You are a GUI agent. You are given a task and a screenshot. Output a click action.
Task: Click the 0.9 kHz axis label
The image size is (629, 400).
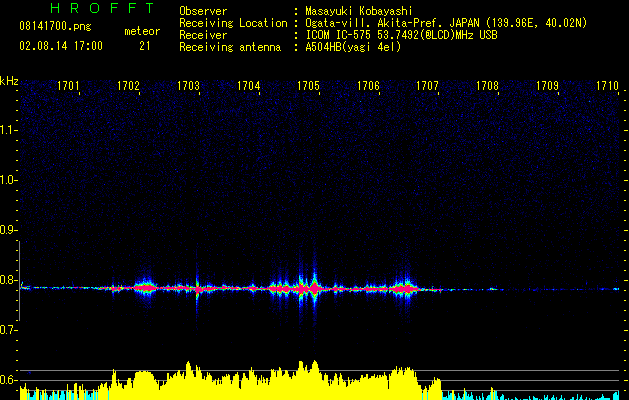[x=7, y=230]
